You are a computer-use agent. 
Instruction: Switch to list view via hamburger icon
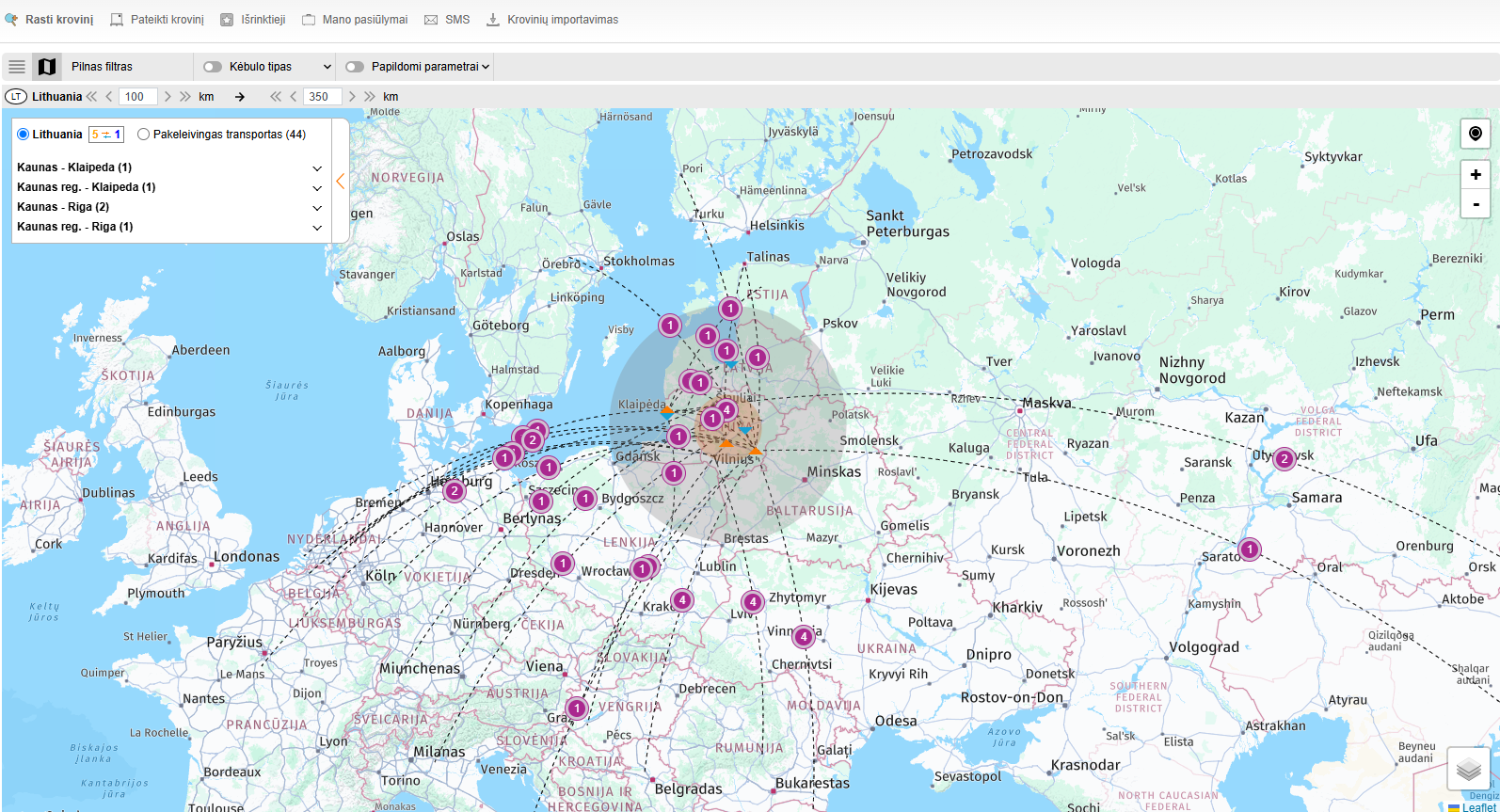(x=17, y=67)
